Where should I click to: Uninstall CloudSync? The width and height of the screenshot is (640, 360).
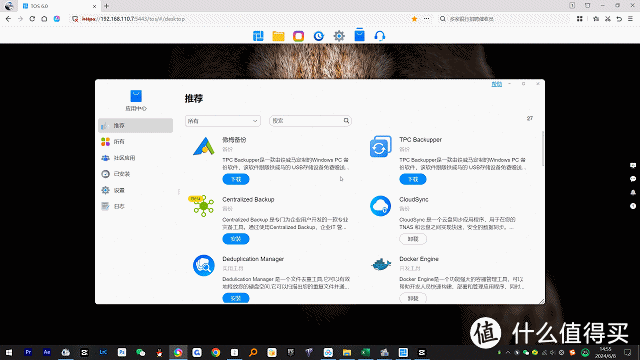413,239
